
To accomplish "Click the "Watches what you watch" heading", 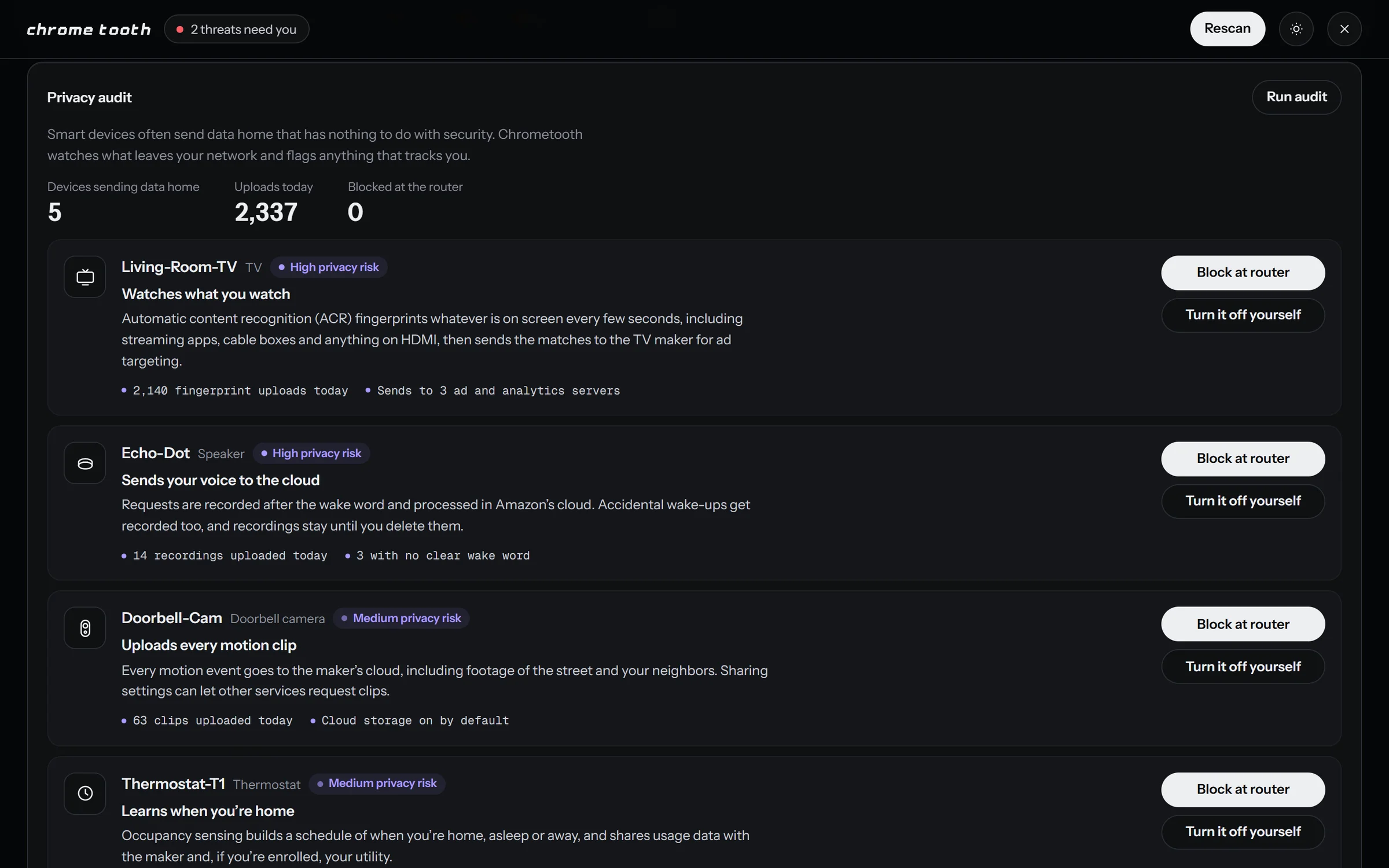I will 206,294.
